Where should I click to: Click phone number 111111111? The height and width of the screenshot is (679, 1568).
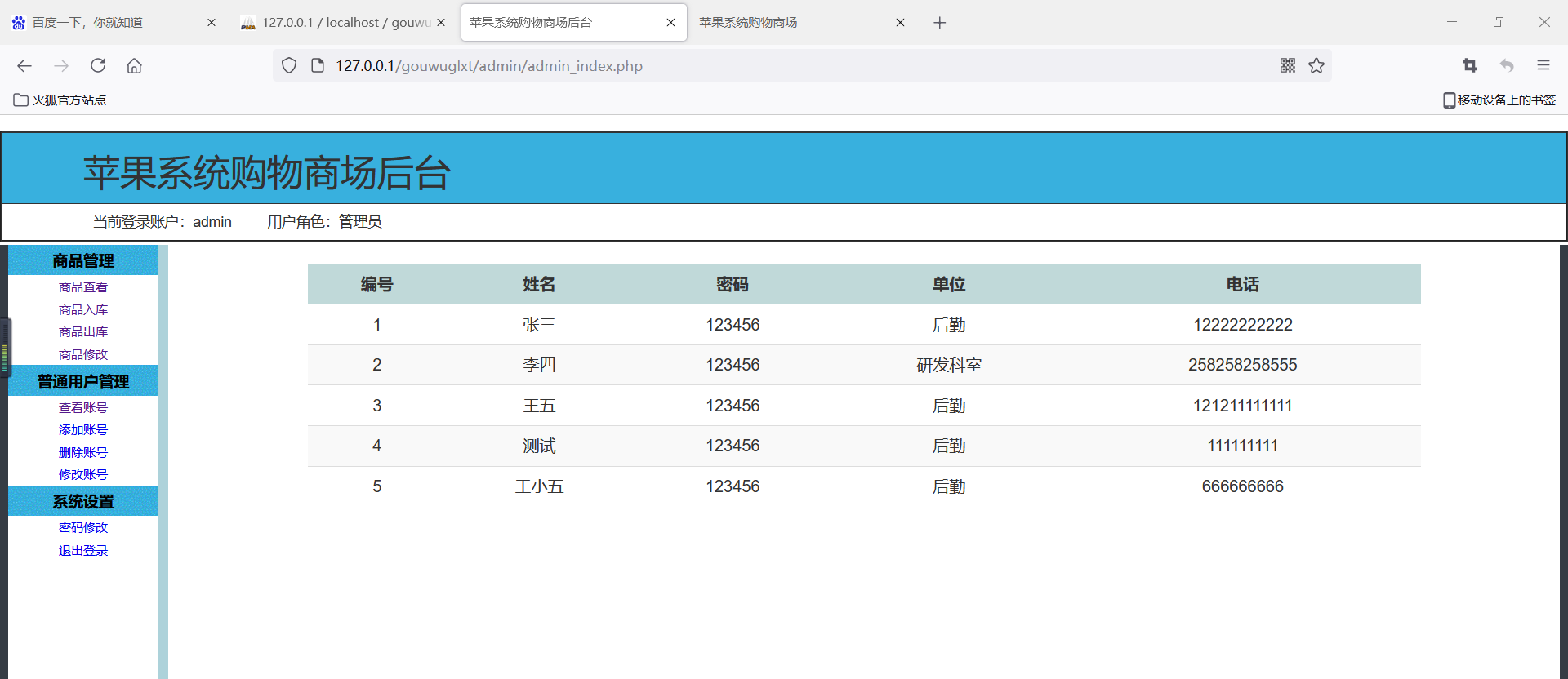point(1243,446)
